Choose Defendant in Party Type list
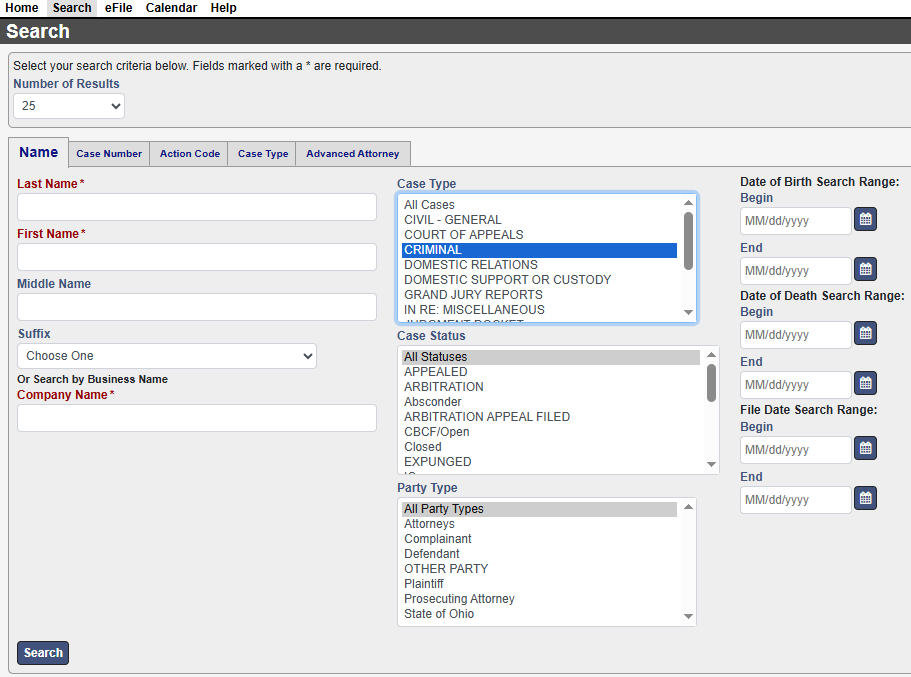This screenshot has height=677, width=911. tap(432, 554)
